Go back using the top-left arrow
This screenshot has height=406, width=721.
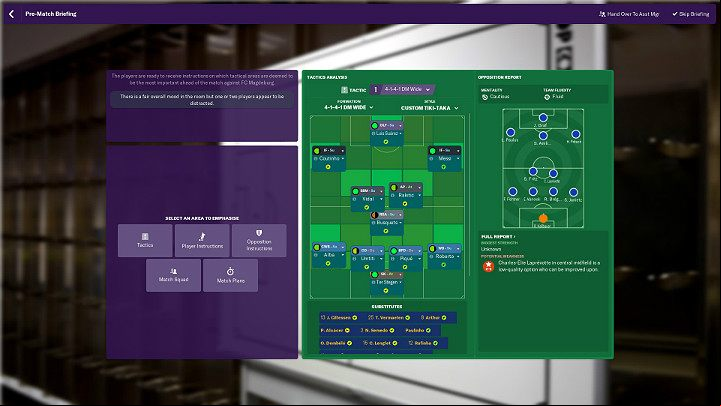click(11, 14)
